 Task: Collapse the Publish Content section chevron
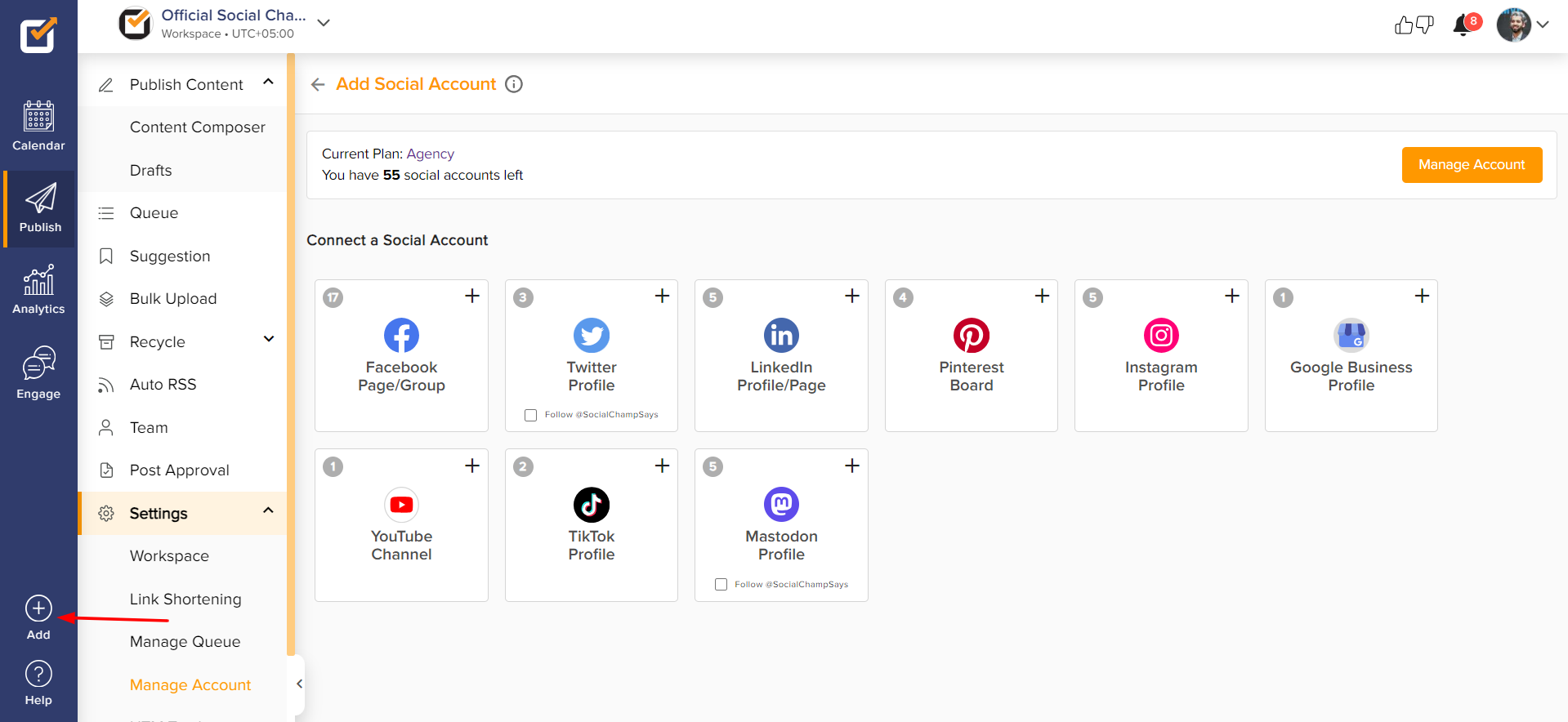268,82
